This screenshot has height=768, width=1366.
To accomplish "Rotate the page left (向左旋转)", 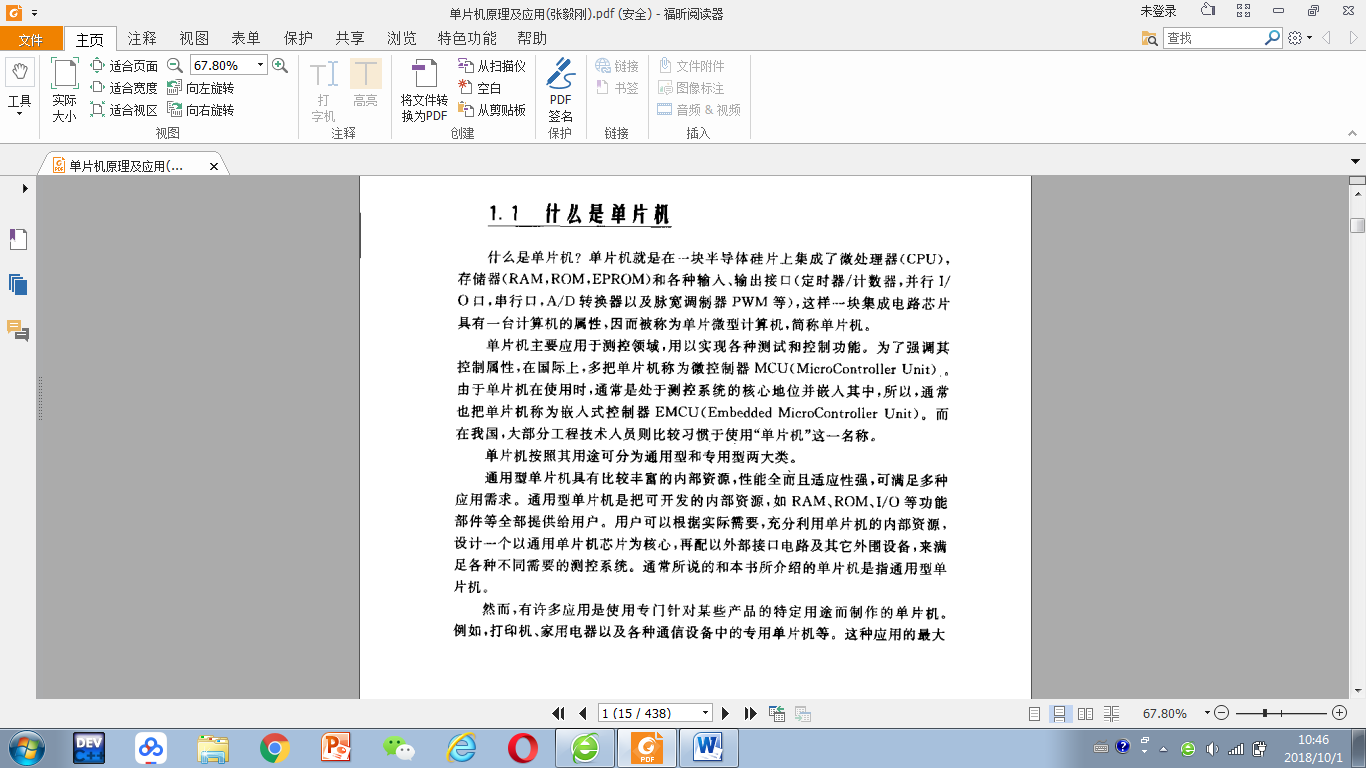I will click(201, 88).
